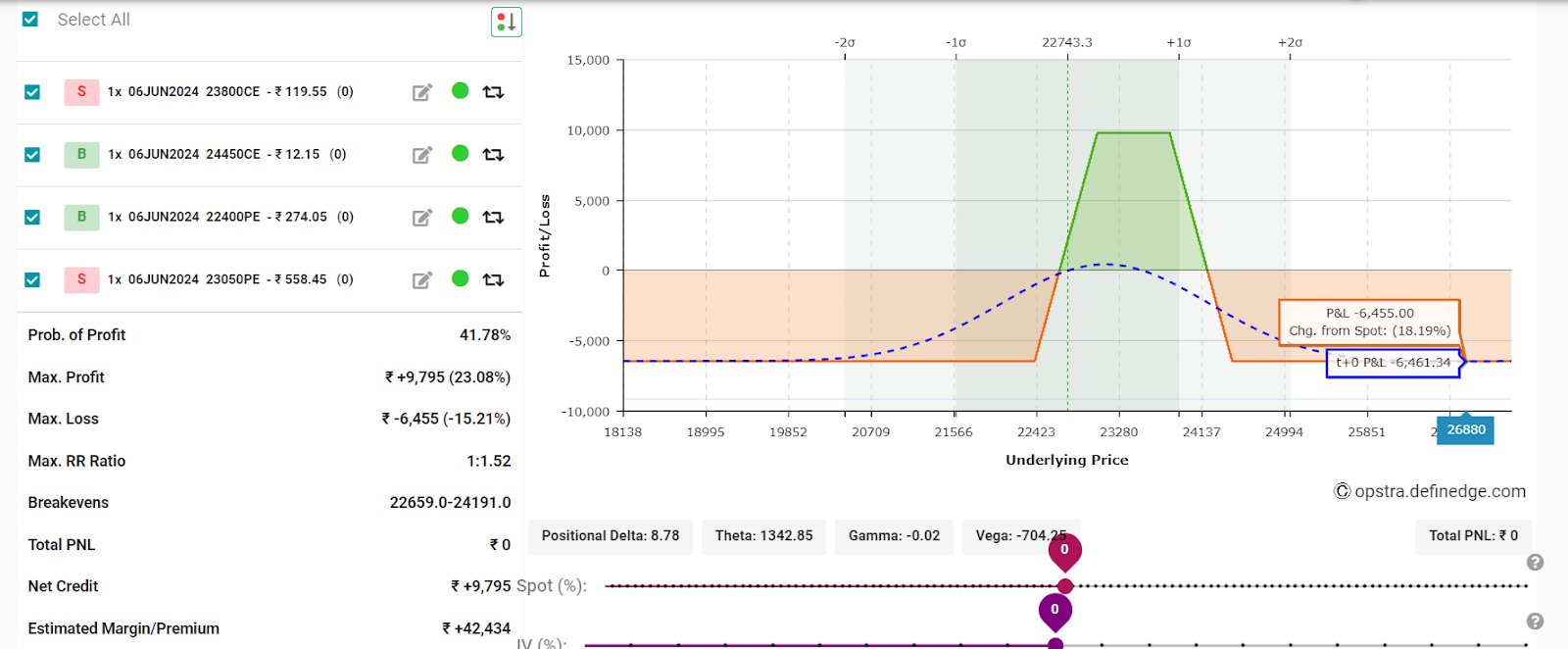Click the green status dot on the 24450CE row
This screenshot has height=649, width=1568.
click(460, 153)
